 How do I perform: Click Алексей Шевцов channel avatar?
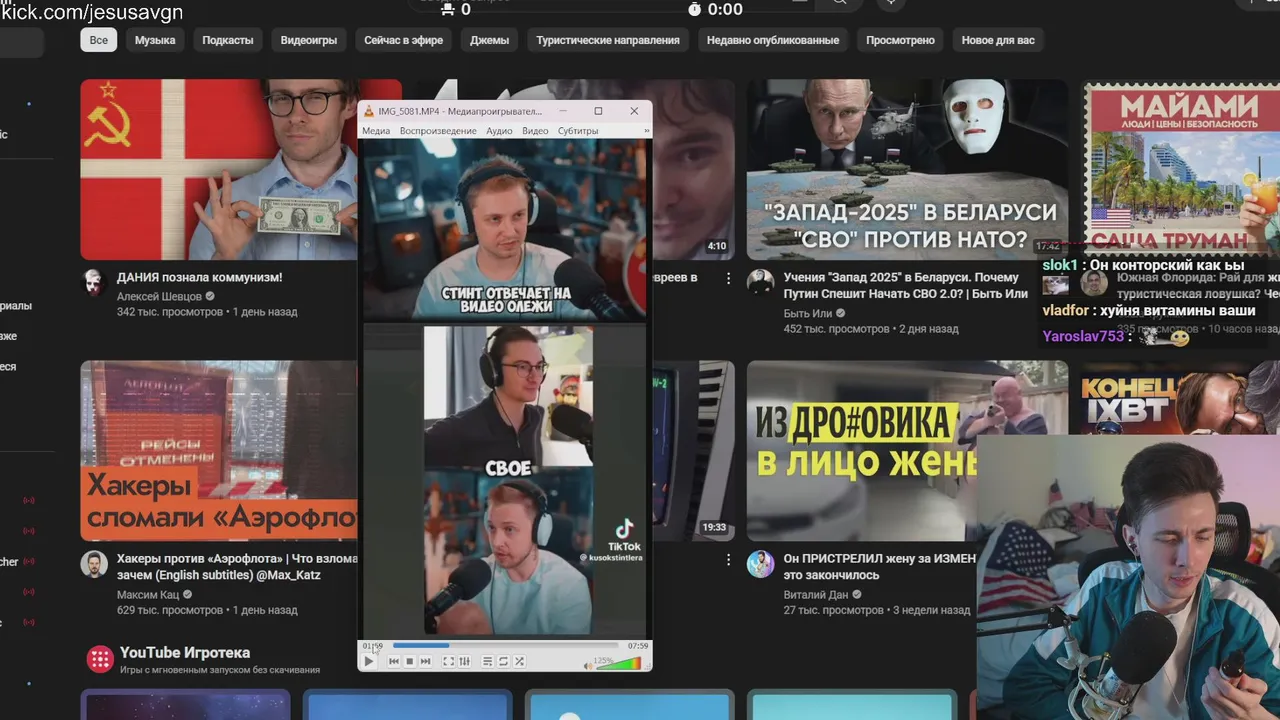tap(94, 282)
